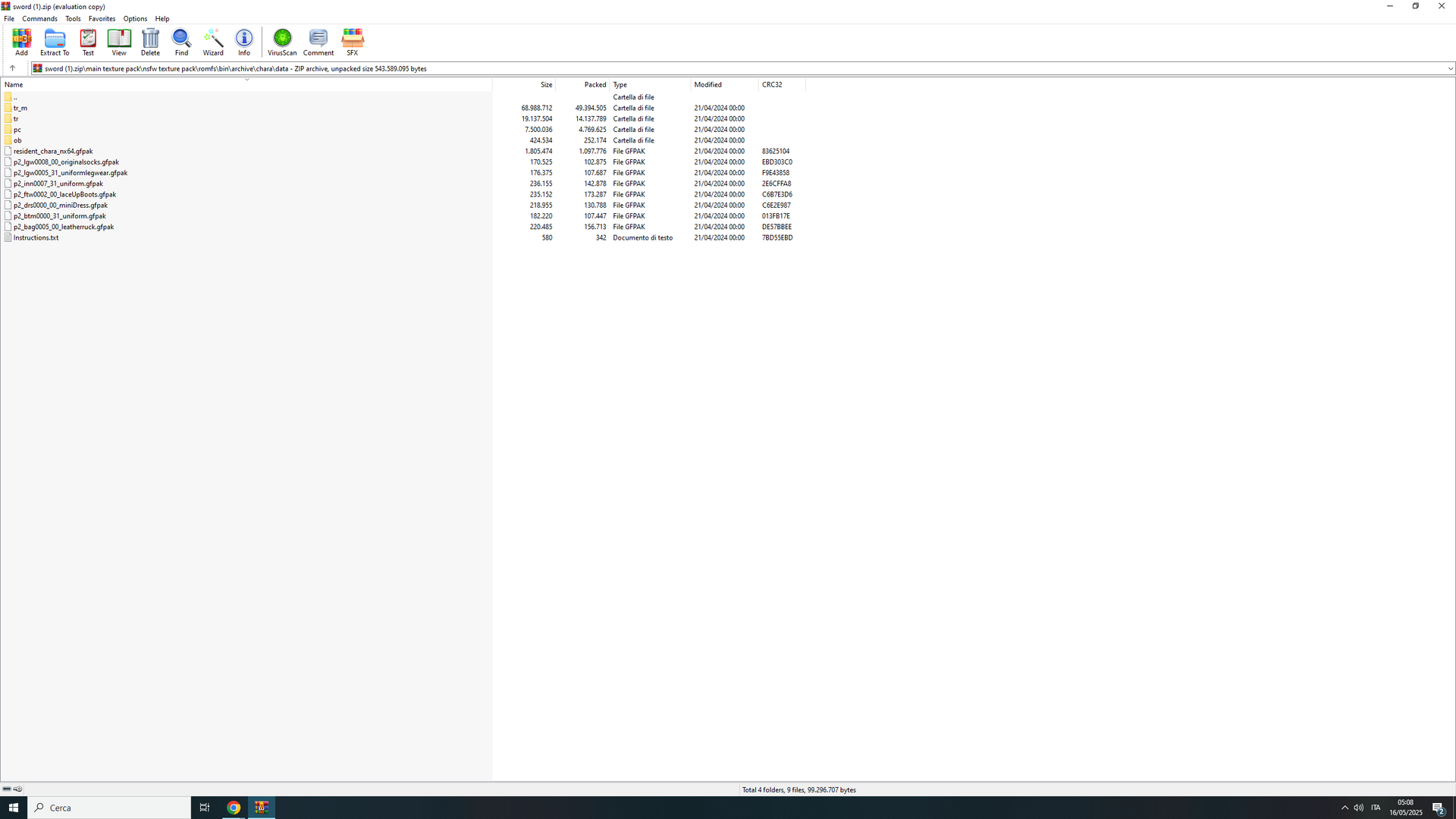Click the View file toolbar icon
Viewport: 1456px width, 819px height.
119,42
